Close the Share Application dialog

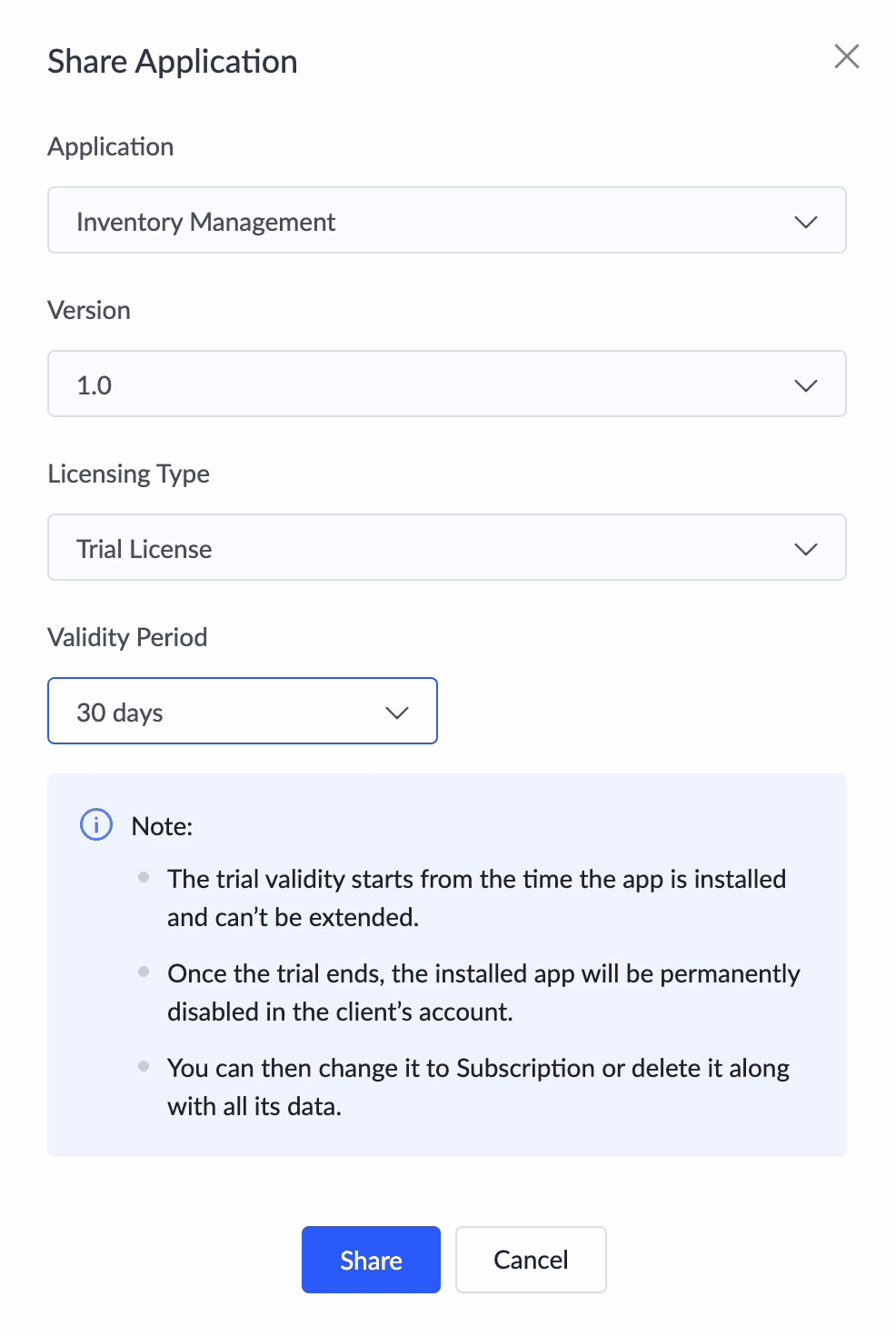(x=846, y=56)
